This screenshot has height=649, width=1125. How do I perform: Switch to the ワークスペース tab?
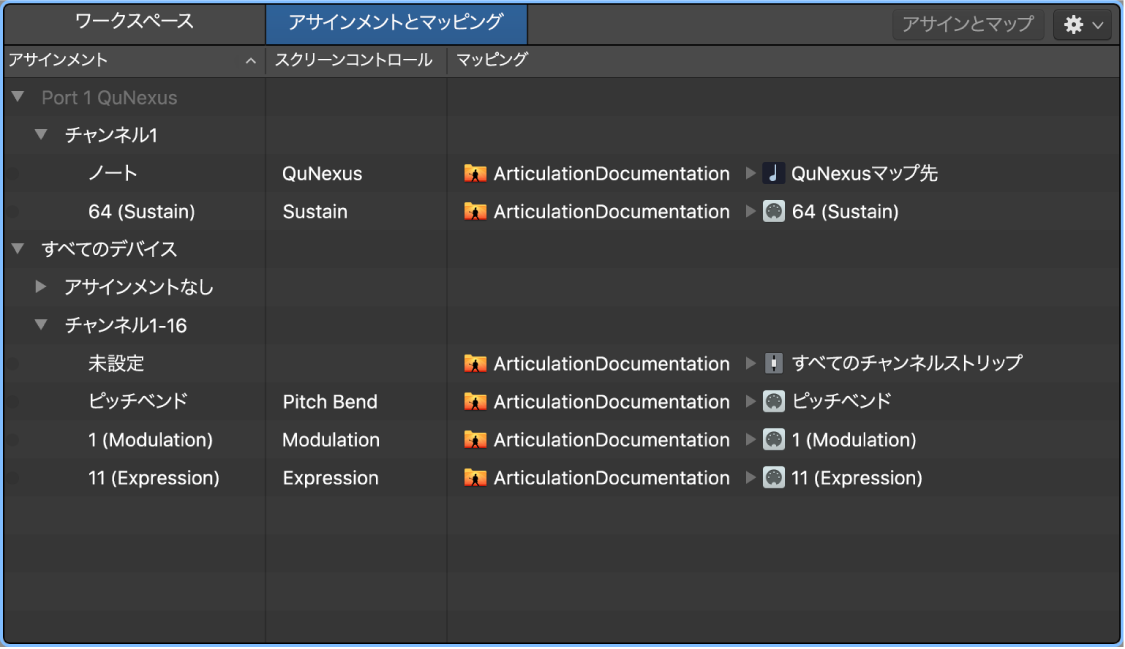coord(133,23)
